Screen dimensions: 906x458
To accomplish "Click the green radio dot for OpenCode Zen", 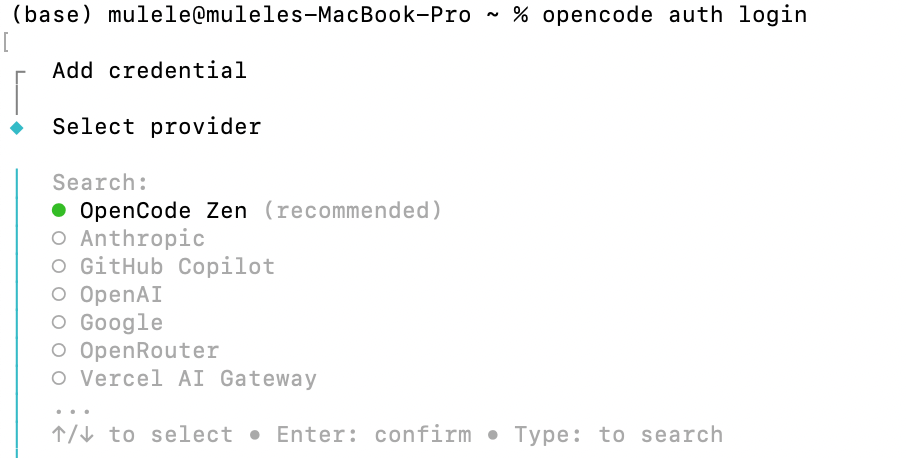I will [59, 210].
